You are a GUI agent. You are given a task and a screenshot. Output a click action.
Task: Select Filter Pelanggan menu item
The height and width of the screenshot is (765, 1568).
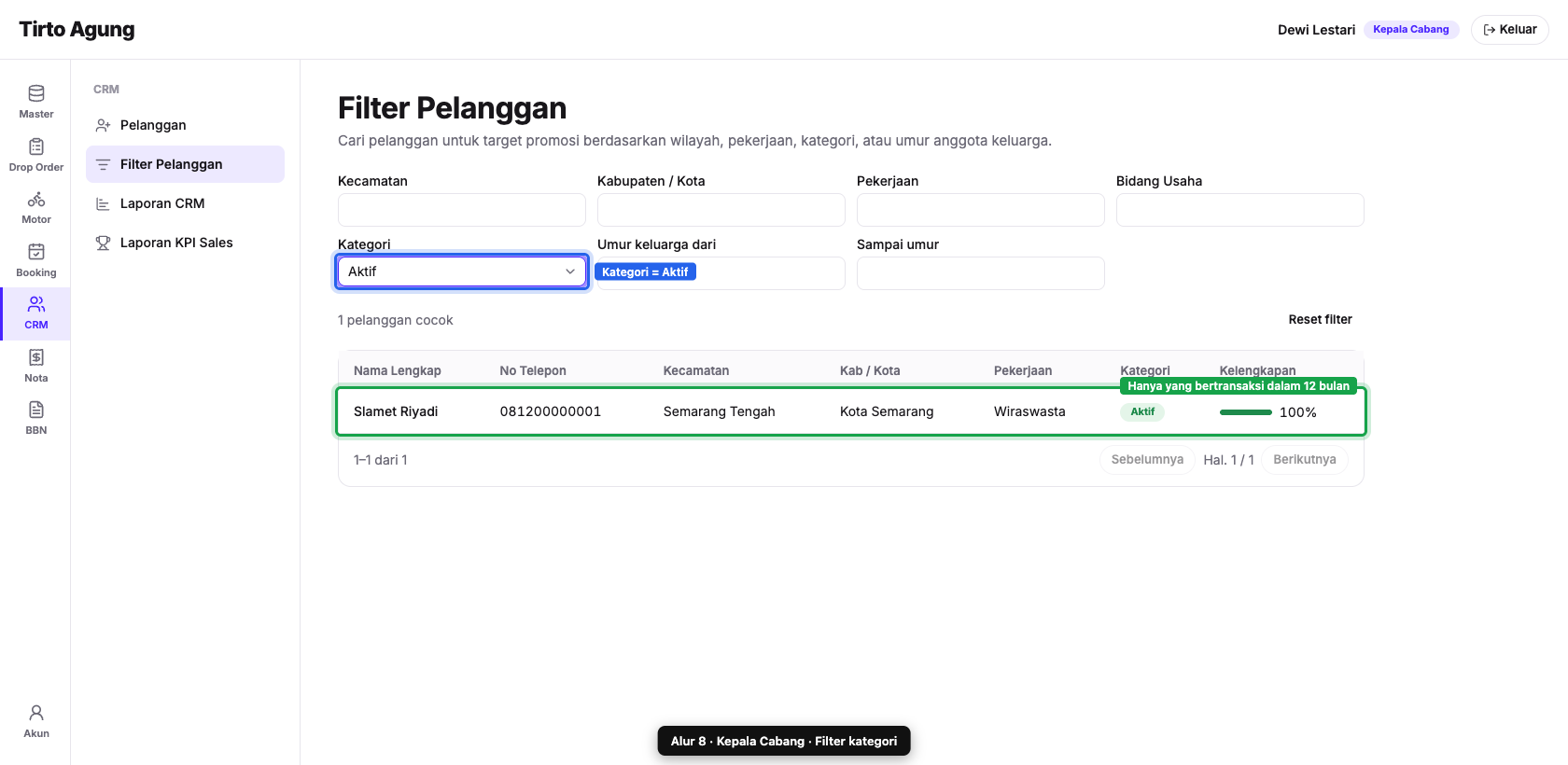click(185, 164)
